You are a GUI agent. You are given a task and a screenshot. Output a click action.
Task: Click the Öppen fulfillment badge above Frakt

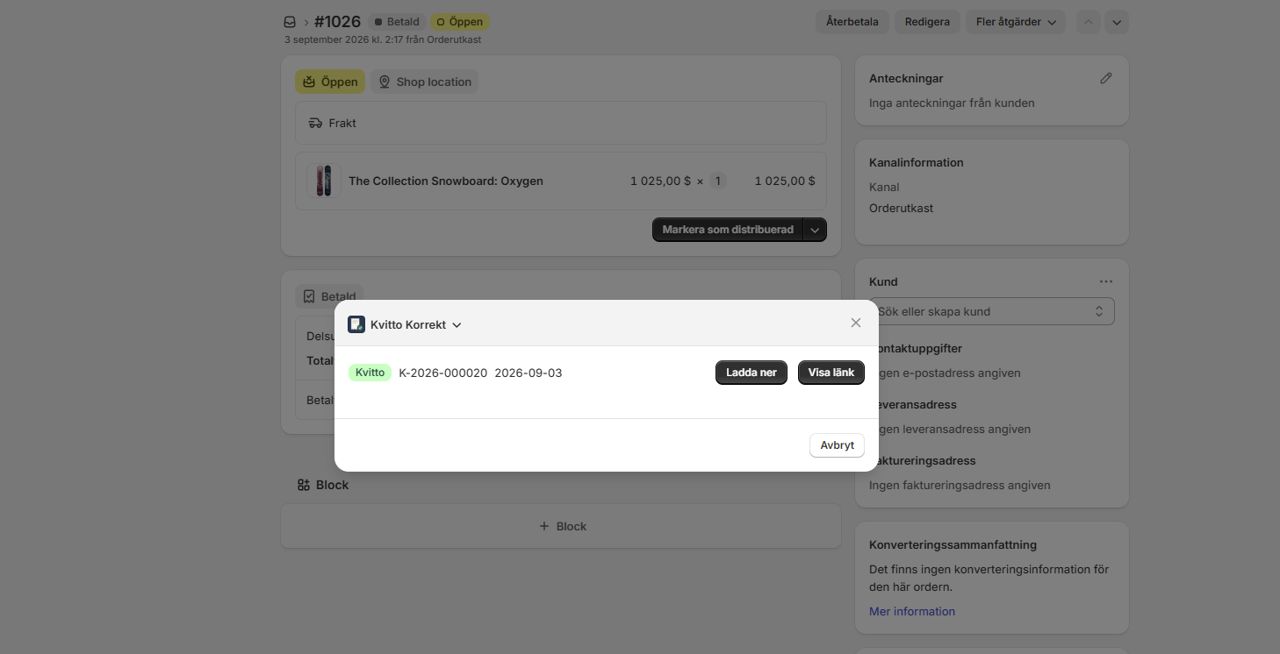coord(330,82)
